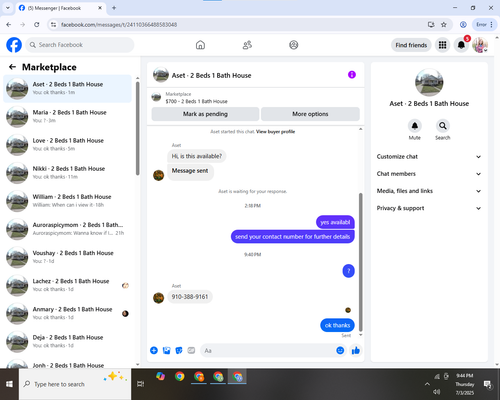Bookmark this page with the star icon

444,24
